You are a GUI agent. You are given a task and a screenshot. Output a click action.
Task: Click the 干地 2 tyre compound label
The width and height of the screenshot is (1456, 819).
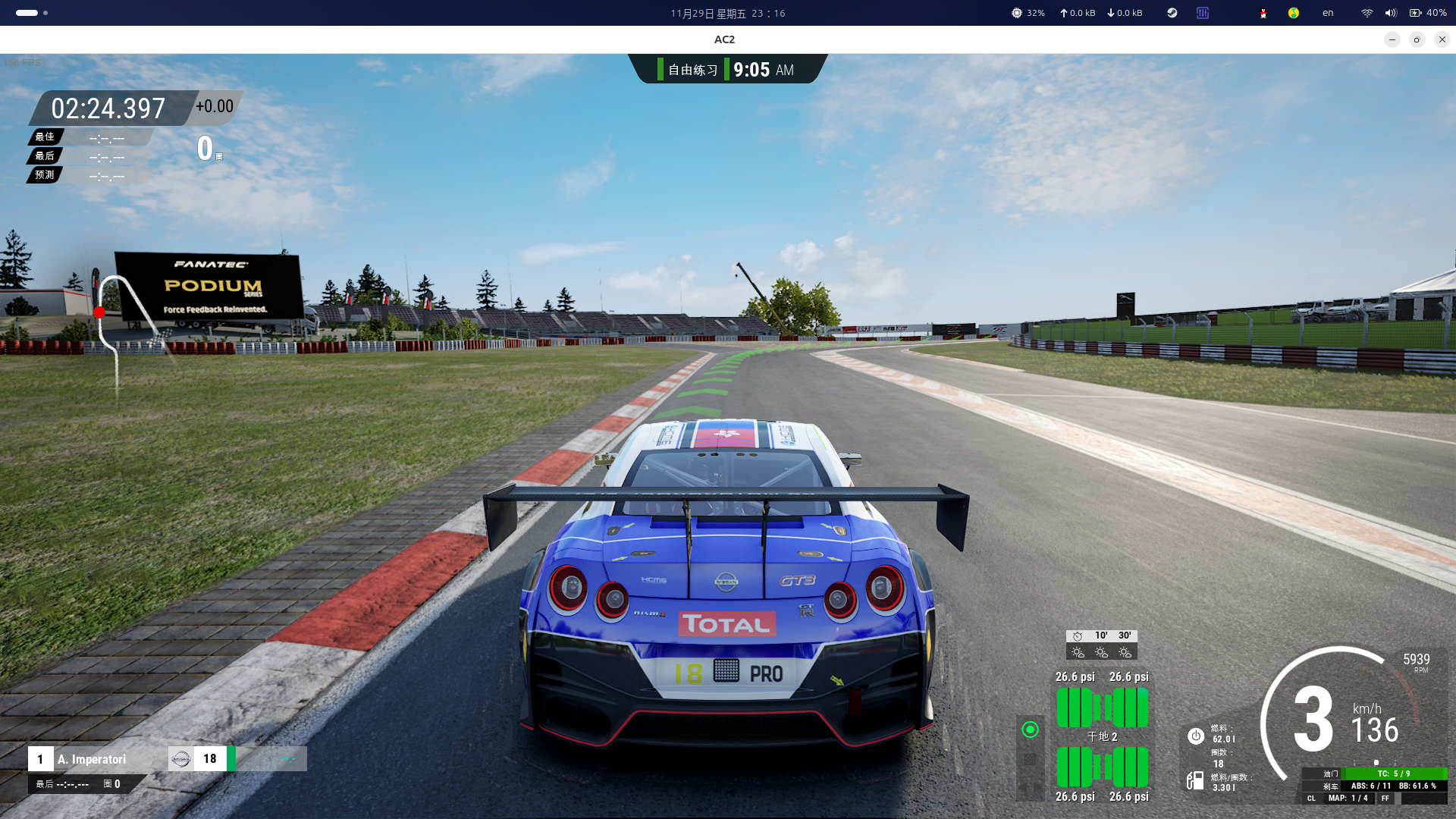(1102, 736)
